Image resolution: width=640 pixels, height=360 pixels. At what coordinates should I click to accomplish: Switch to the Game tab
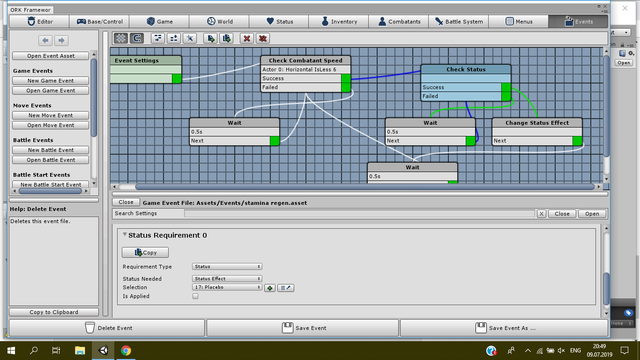[160, 21]
